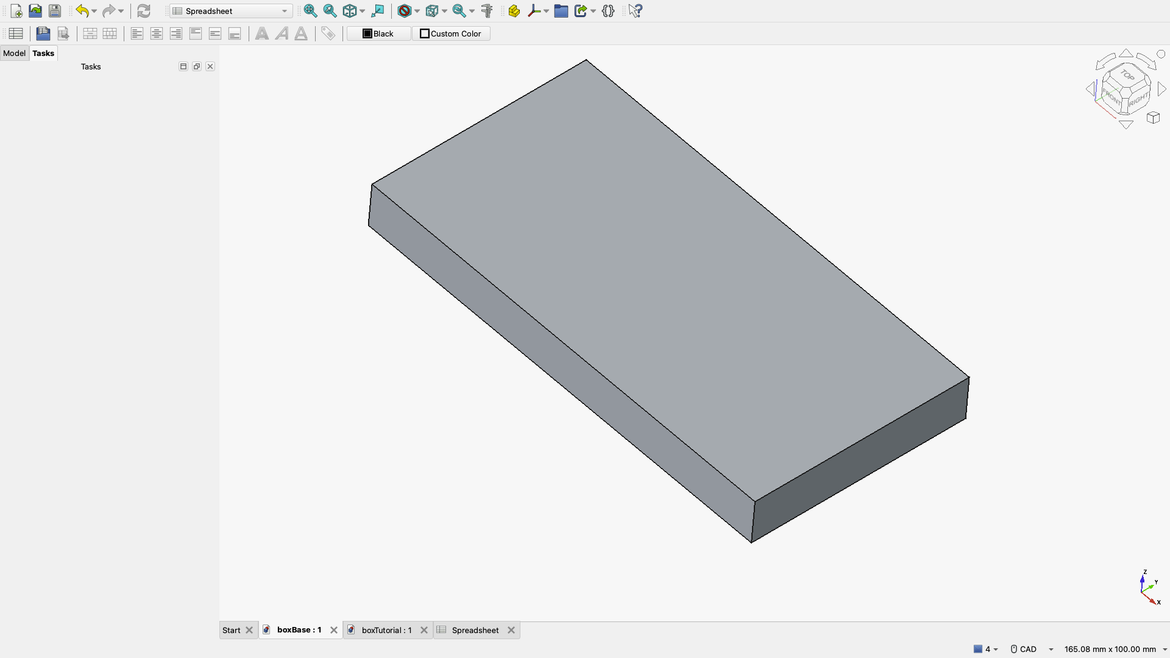Screen dimensions: 1170x658
Task: Open the draw style dropdown
Action: (x=417, y=11)
